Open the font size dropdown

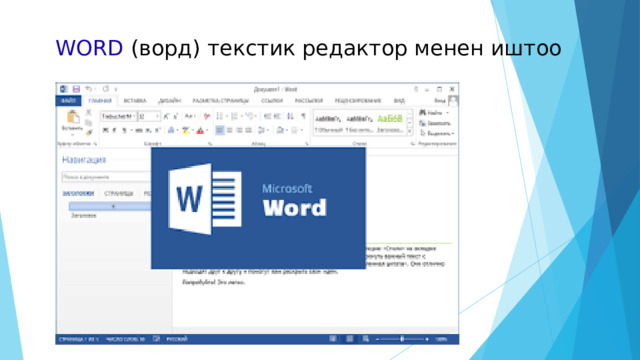pyautogui.click(x=157, y=116)
